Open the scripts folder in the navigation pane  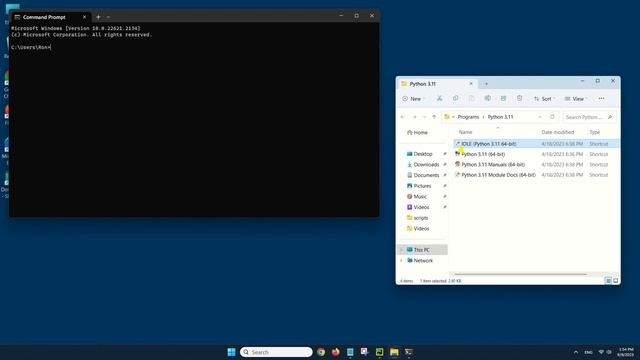tap(417, 218)
